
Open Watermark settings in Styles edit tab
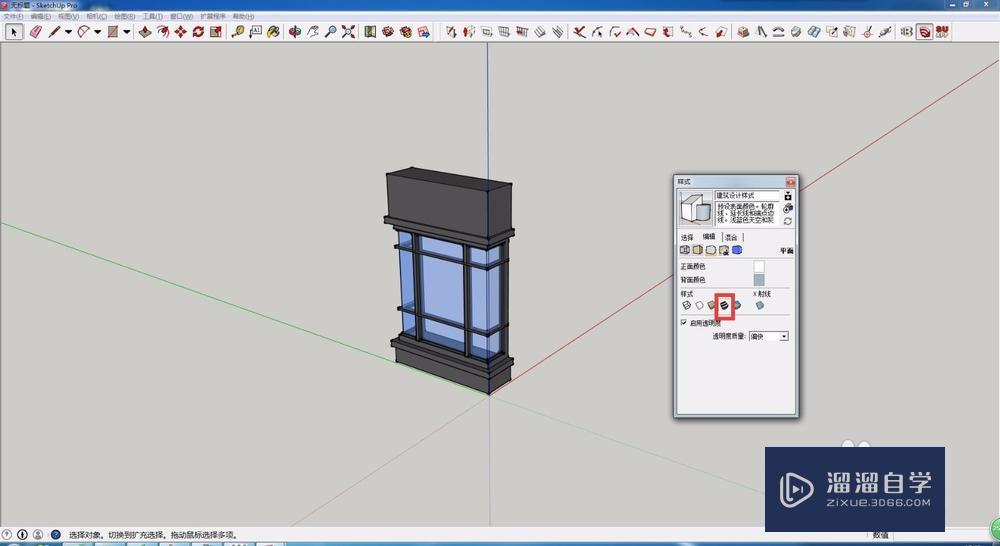(x=724, y=250)
